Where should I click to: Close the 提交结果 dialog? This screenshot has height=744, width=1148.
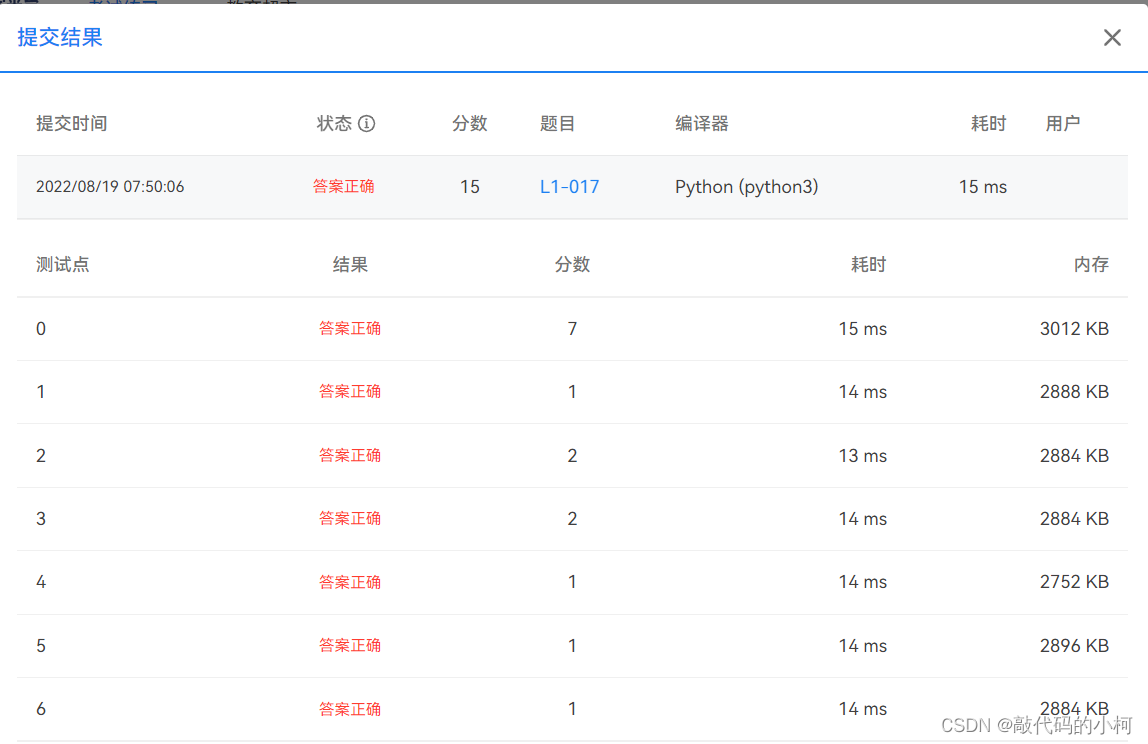coord(1112,37)
